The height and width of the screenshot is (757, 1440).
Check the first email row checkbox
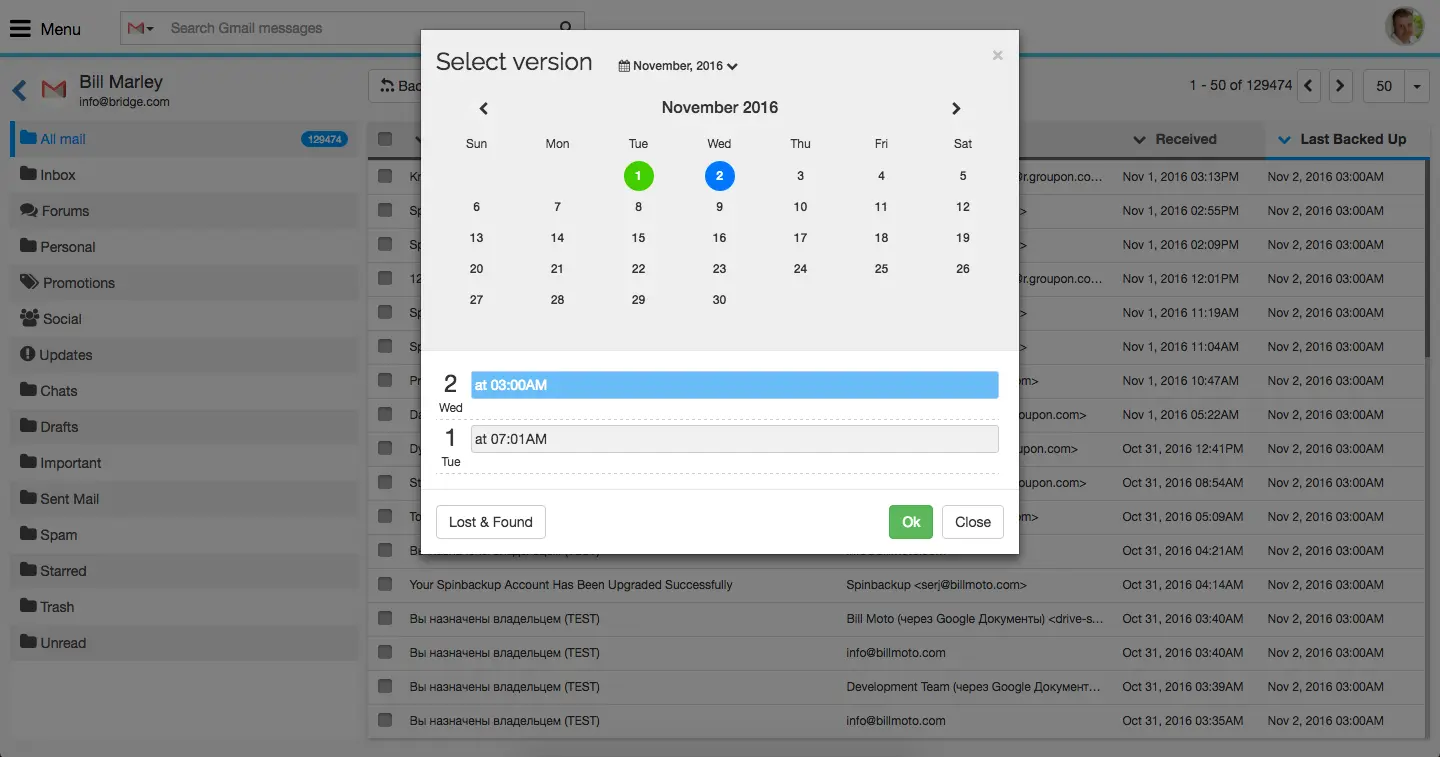point(383,176)
